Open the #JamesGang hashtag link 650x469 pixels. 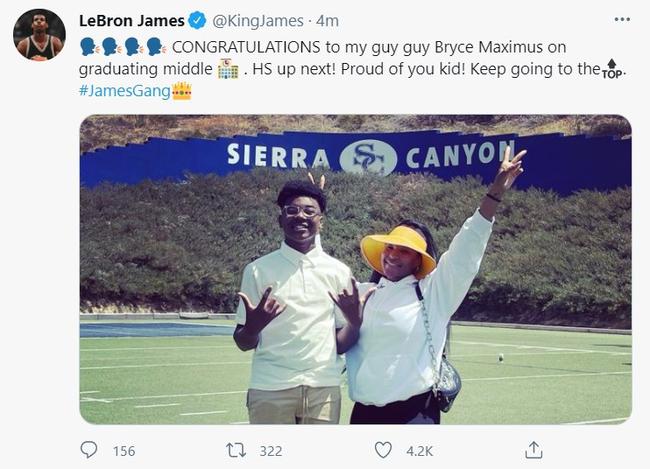[125, 91]
